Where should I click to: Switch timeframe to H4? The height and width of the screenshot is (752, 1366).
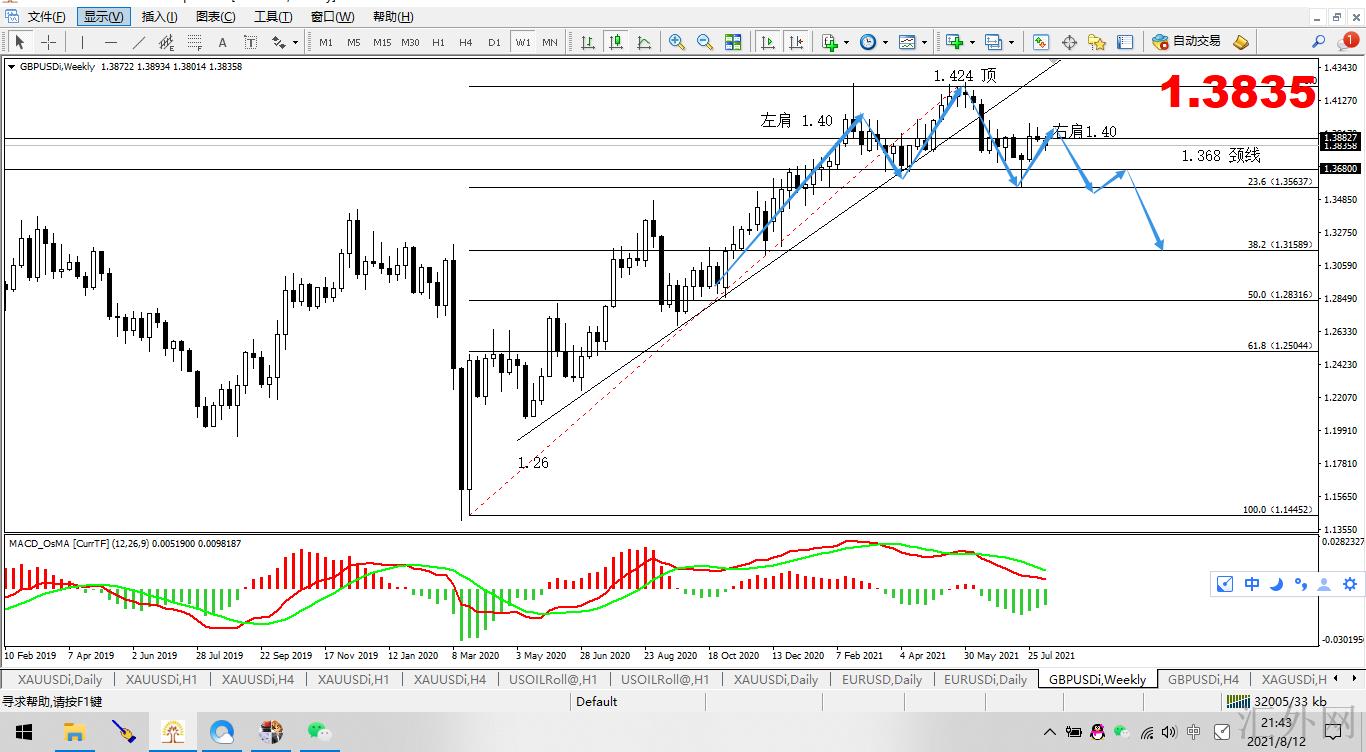pos(466,42)
